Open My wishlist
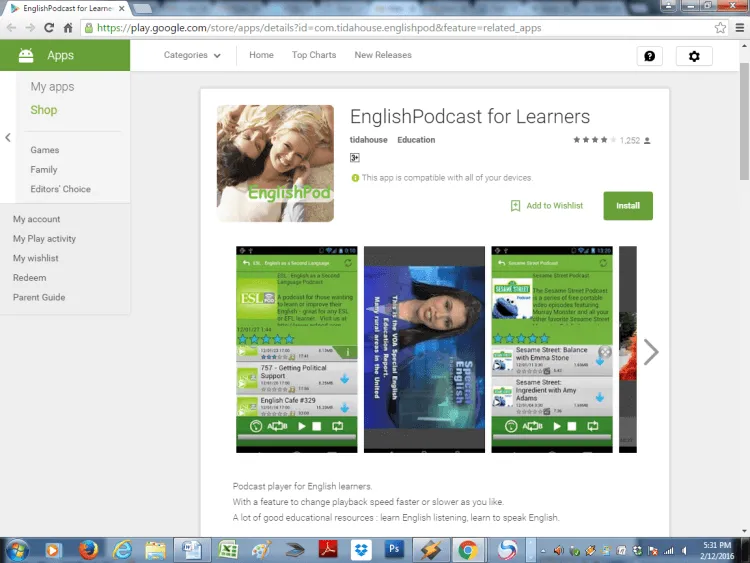The image size is (750, 563). coord(35,258)
